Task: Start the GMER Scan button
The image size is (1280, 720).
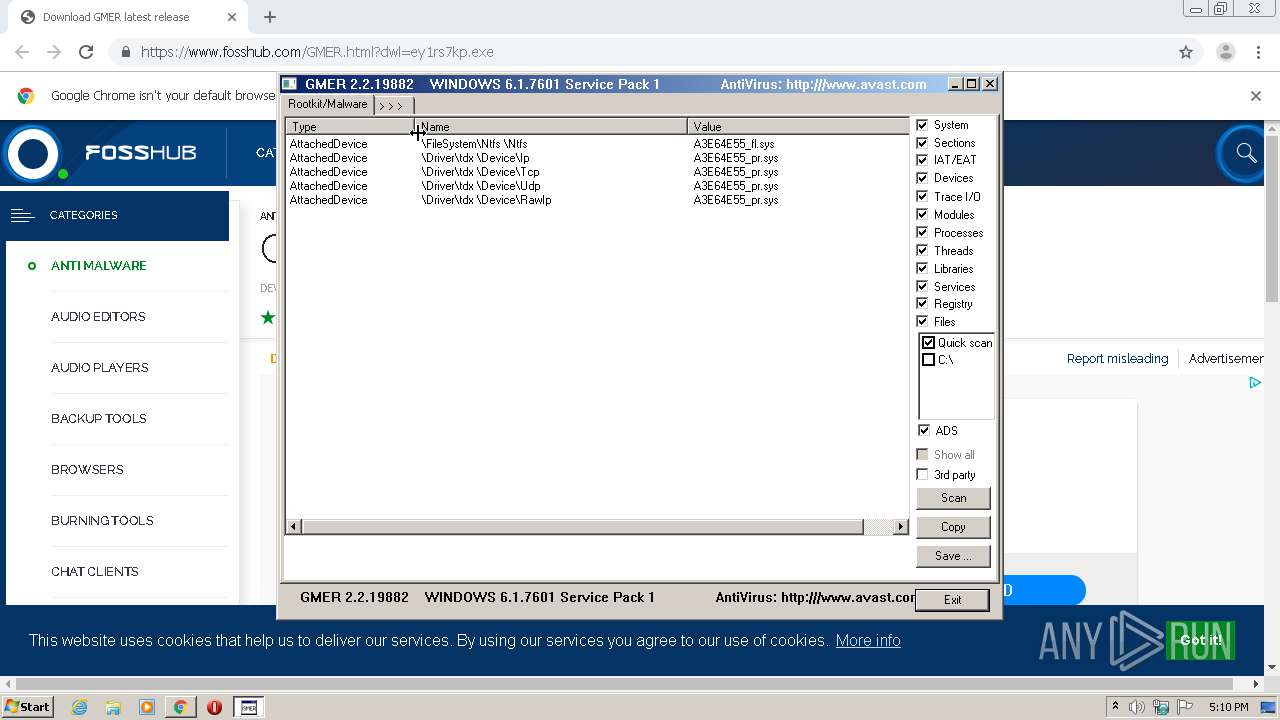Action: click(x=953, y=498)
